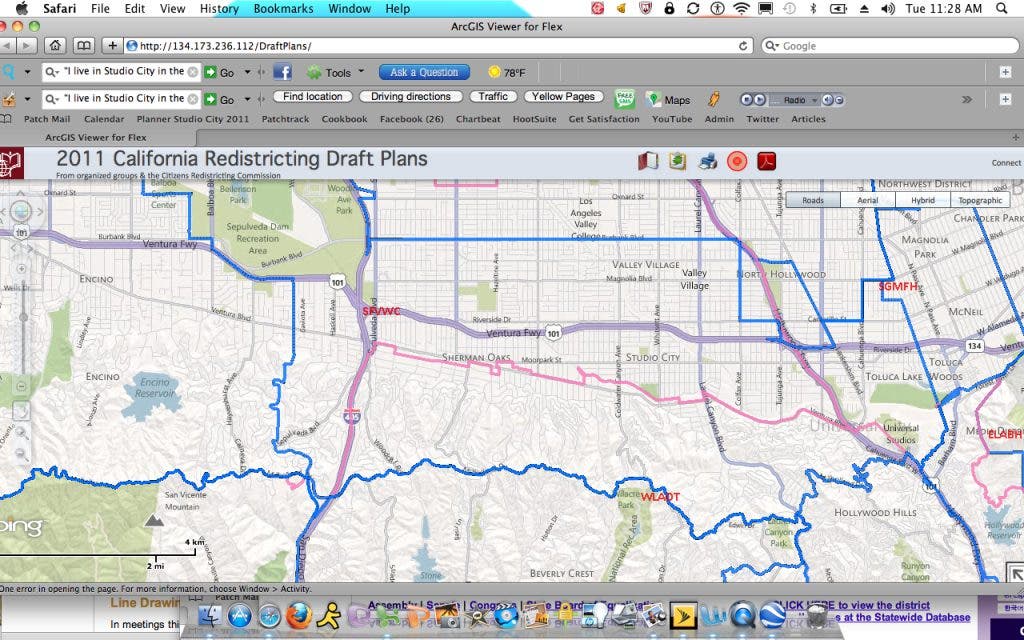Click the add bookmark plus button
The image size is (1024, 640).
pyautogui.click(x=112, y=46)
